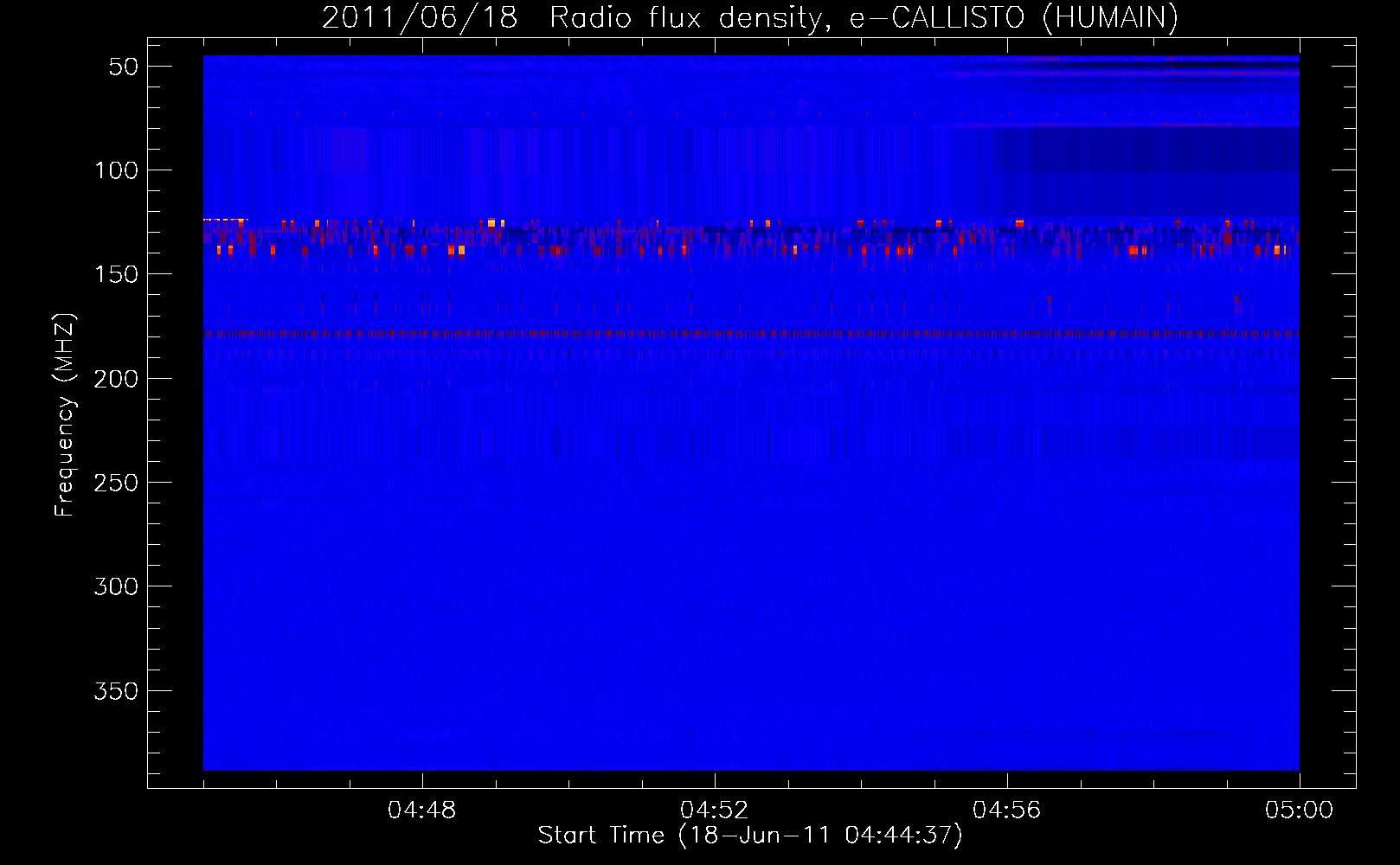Click the '04:48' time tick label
The width and height of the screenshot is (1400, 865).
click(x=422, y=811)
